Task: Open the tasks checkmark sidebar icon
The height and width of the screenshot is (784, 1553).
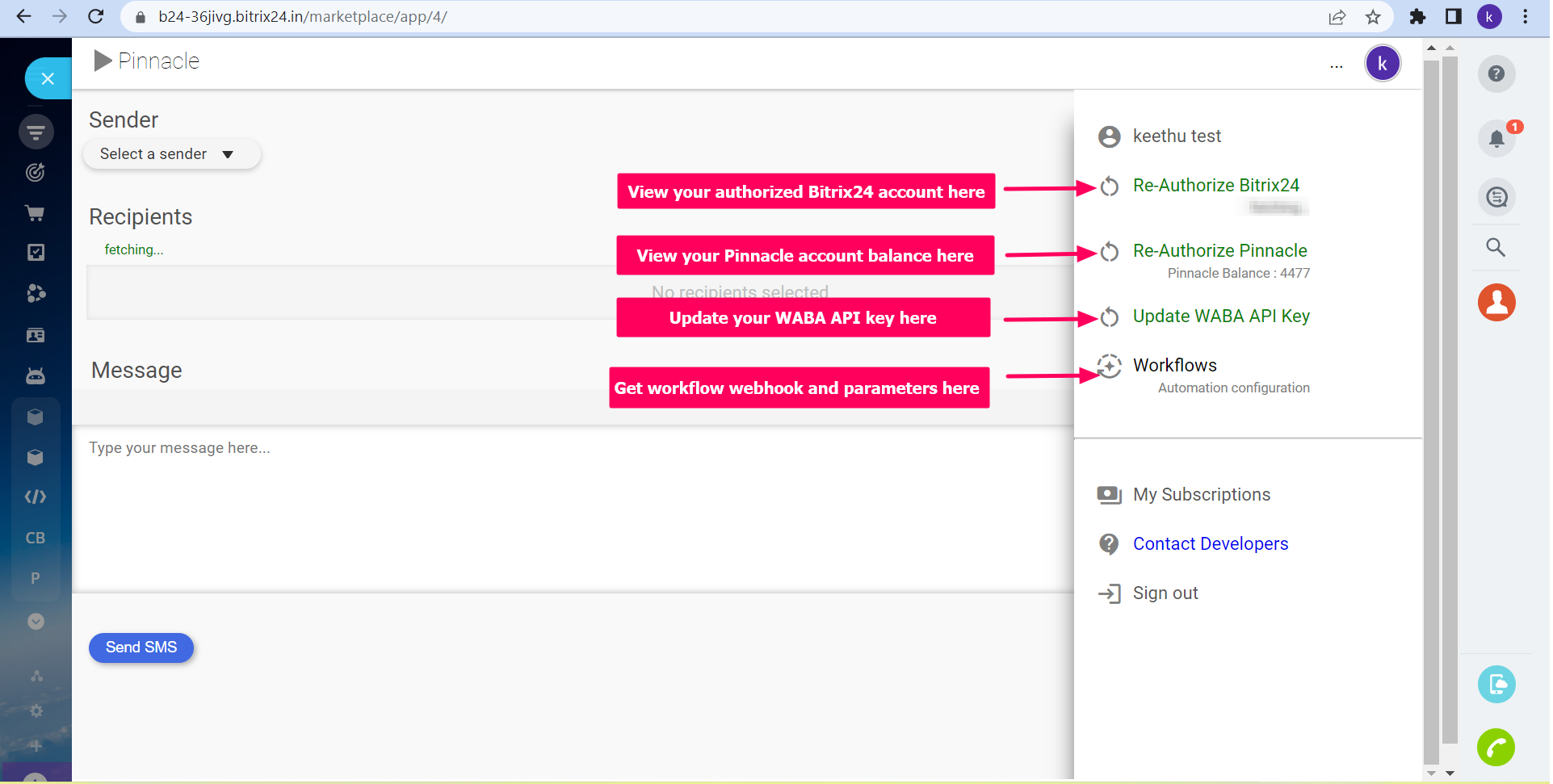Action: pos(36,253)
